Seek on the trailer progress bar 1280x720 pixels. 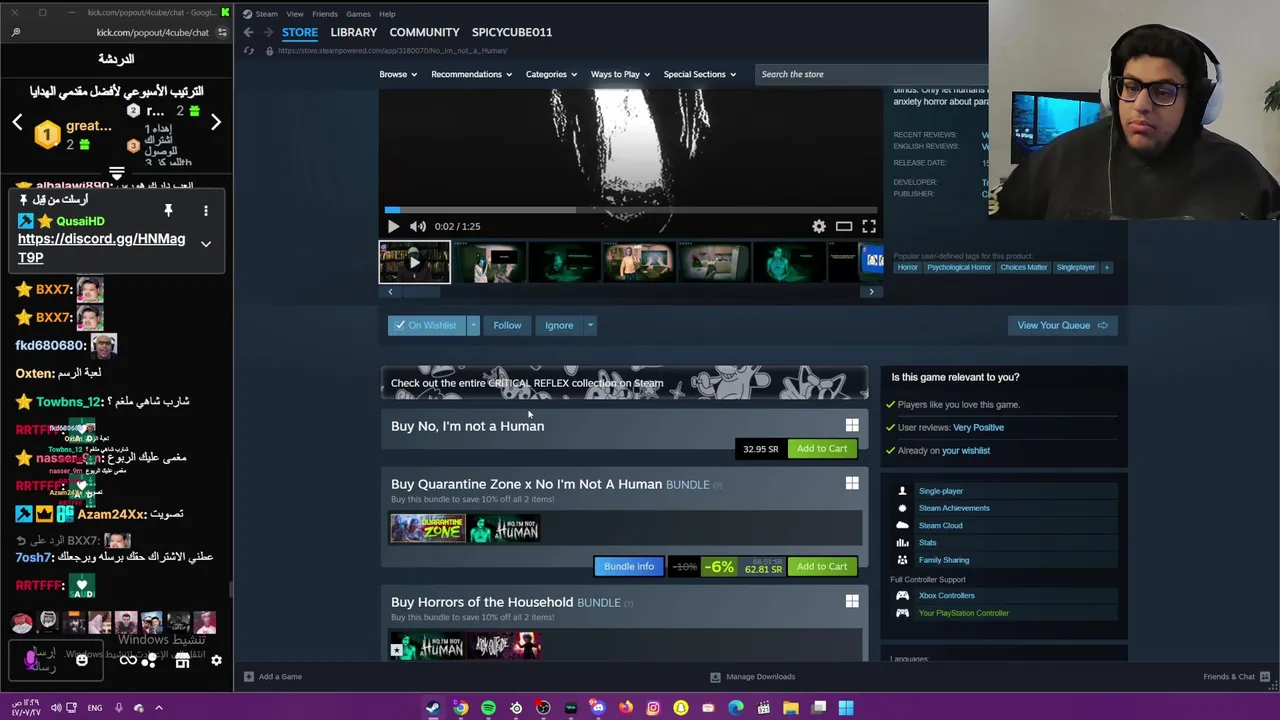629,210
